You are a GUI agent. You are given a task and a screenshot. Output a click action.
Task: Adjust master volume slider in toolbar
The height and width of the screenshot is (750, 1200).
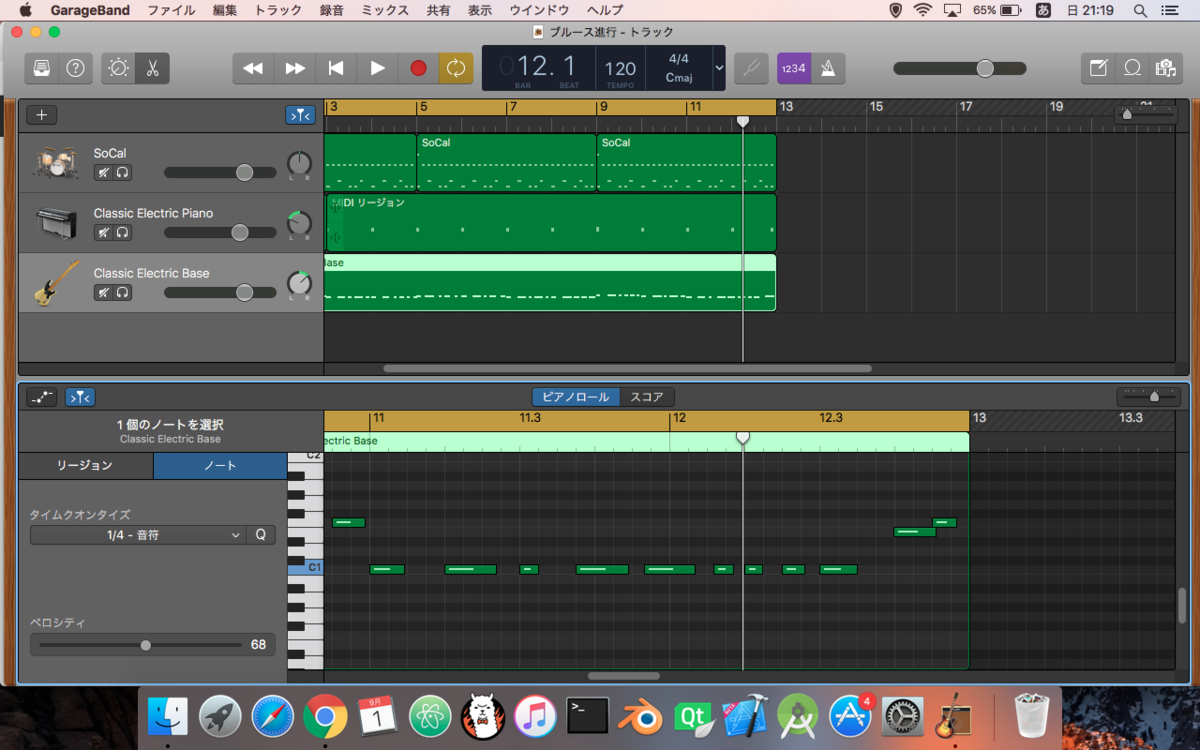pyautogui.click(x=960, y=68)
